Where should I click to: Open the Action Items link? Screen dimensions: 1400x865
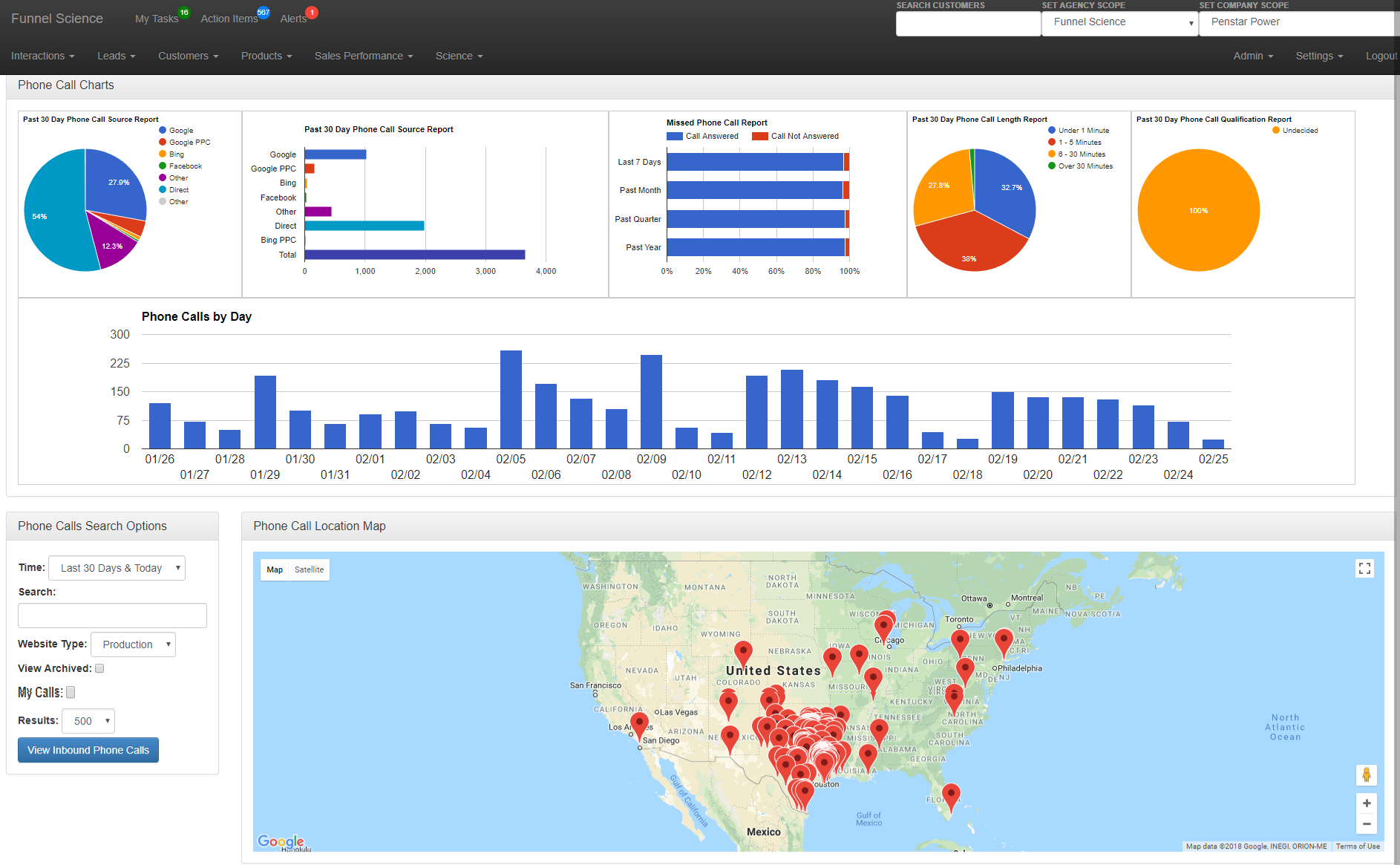229,19
